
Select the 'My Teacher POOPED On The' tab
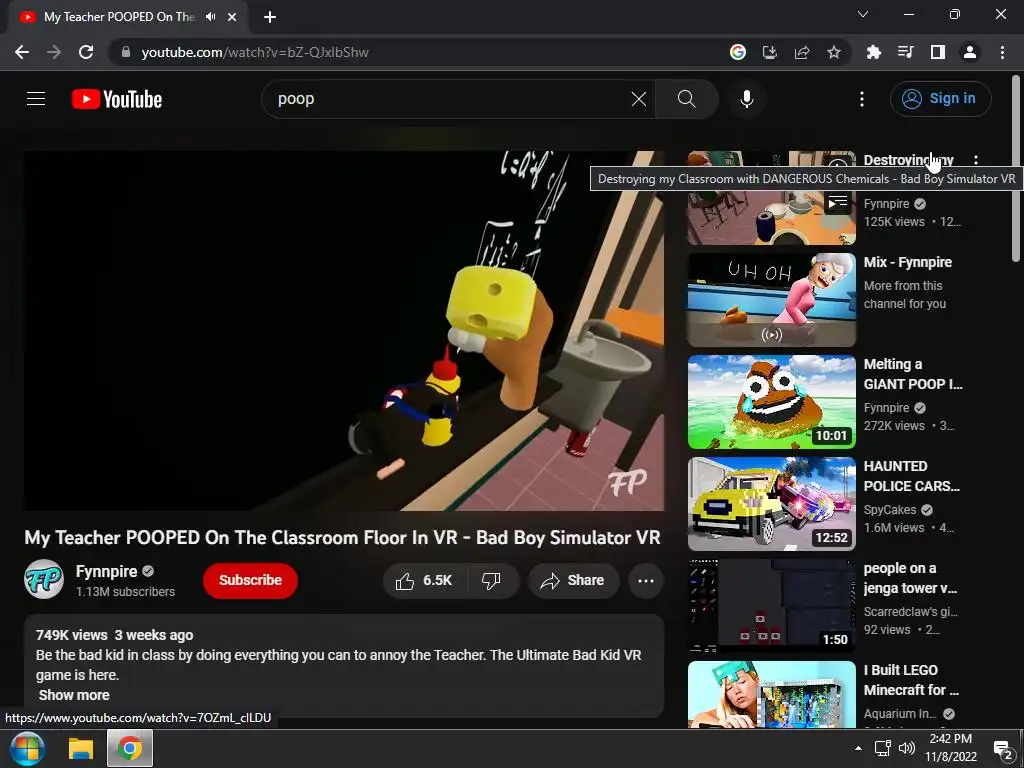coord(120,17)
